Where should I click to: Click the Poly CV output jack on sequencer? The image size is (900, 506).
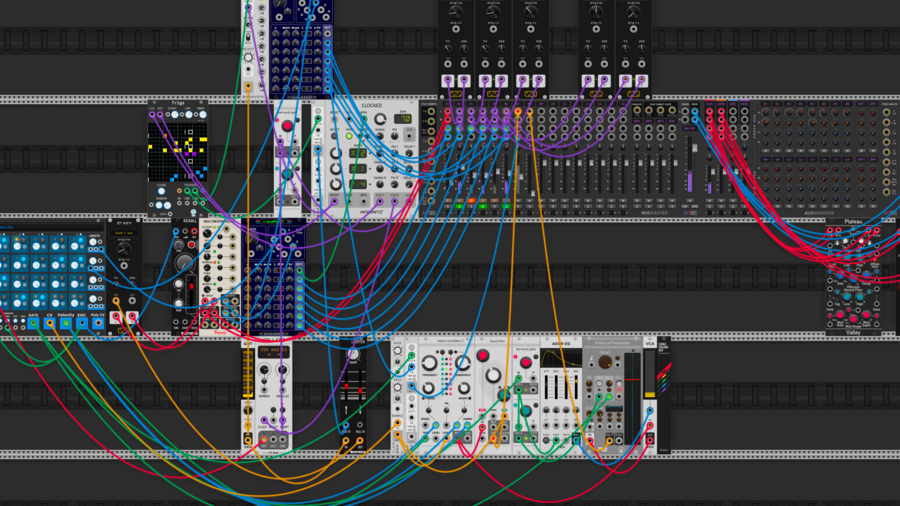click(x=98, y=324)
